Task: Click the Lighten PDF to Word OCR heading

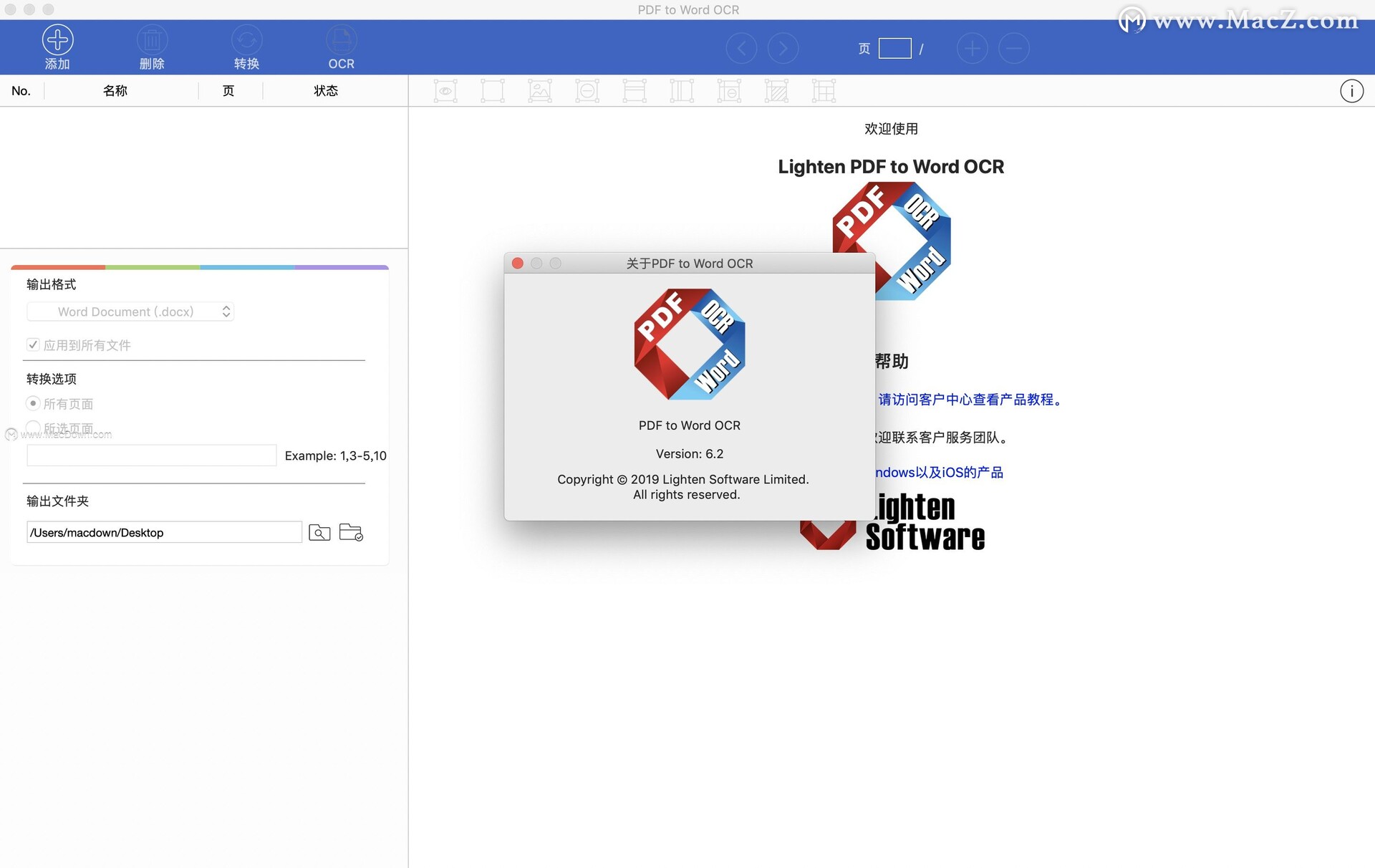Action: [891, 167]
